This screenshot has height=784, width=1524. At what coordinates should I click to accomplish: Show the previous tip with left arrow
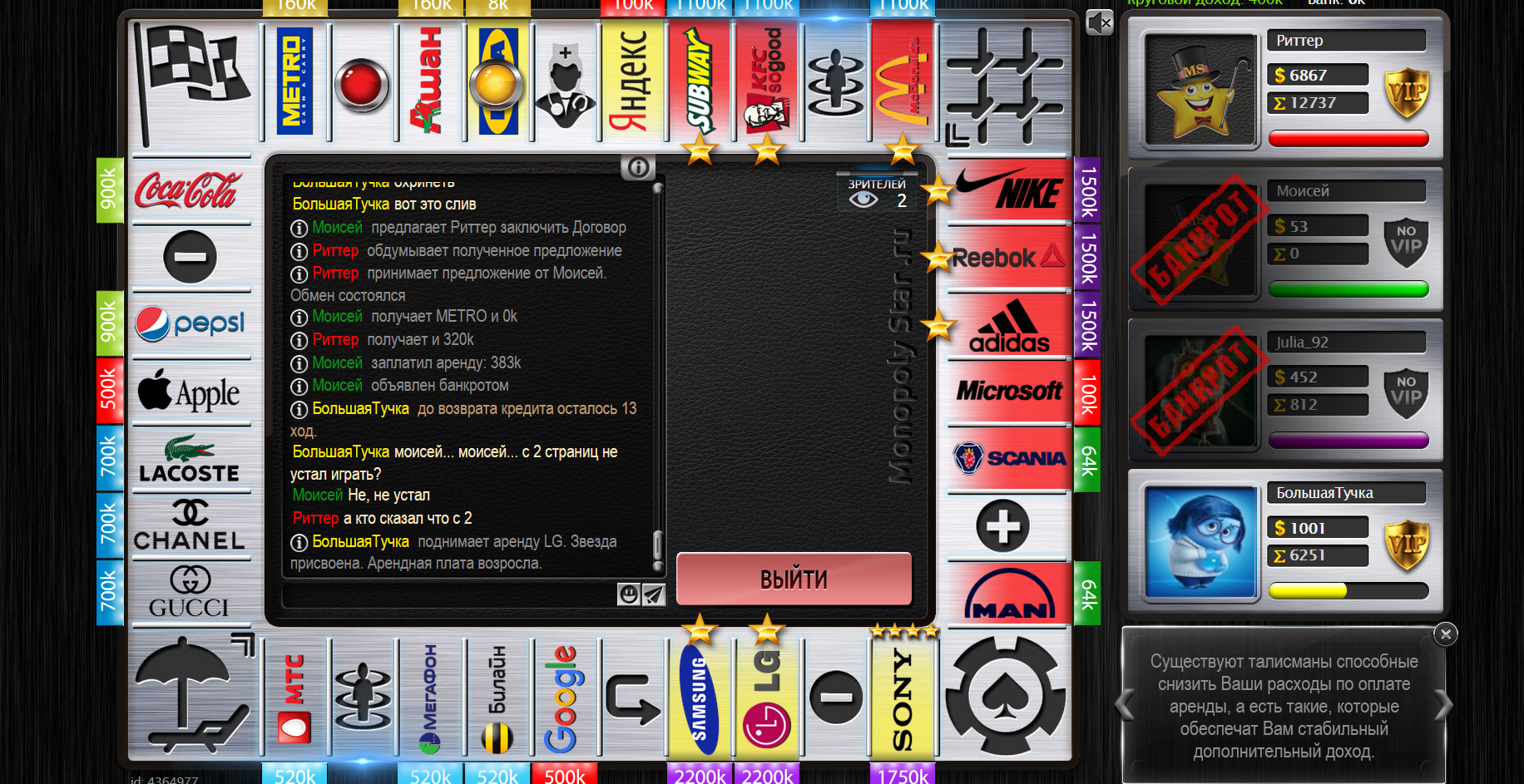pyautogui.click(x=1125, y=705)
